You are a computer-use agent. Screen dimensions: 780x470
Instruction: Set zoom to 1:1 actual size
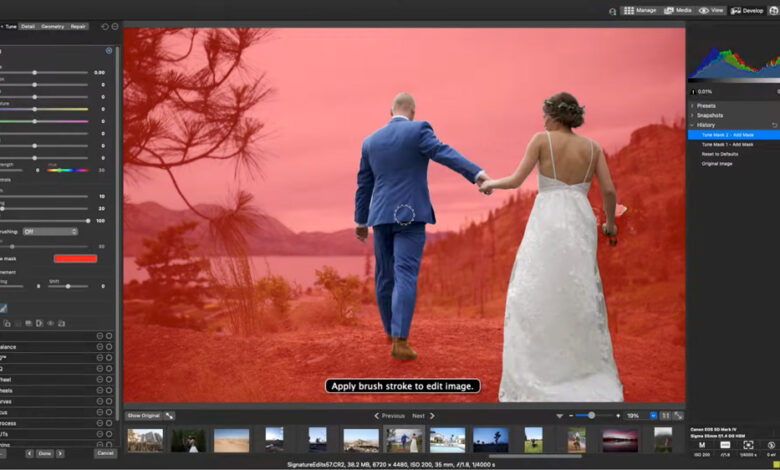666,416
